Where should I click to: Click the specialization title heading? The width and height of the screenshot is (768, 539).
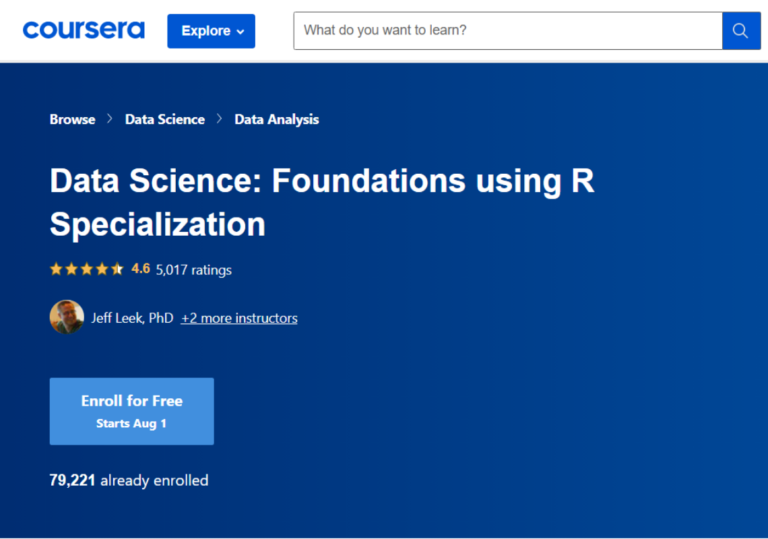[x=322, y=202]
